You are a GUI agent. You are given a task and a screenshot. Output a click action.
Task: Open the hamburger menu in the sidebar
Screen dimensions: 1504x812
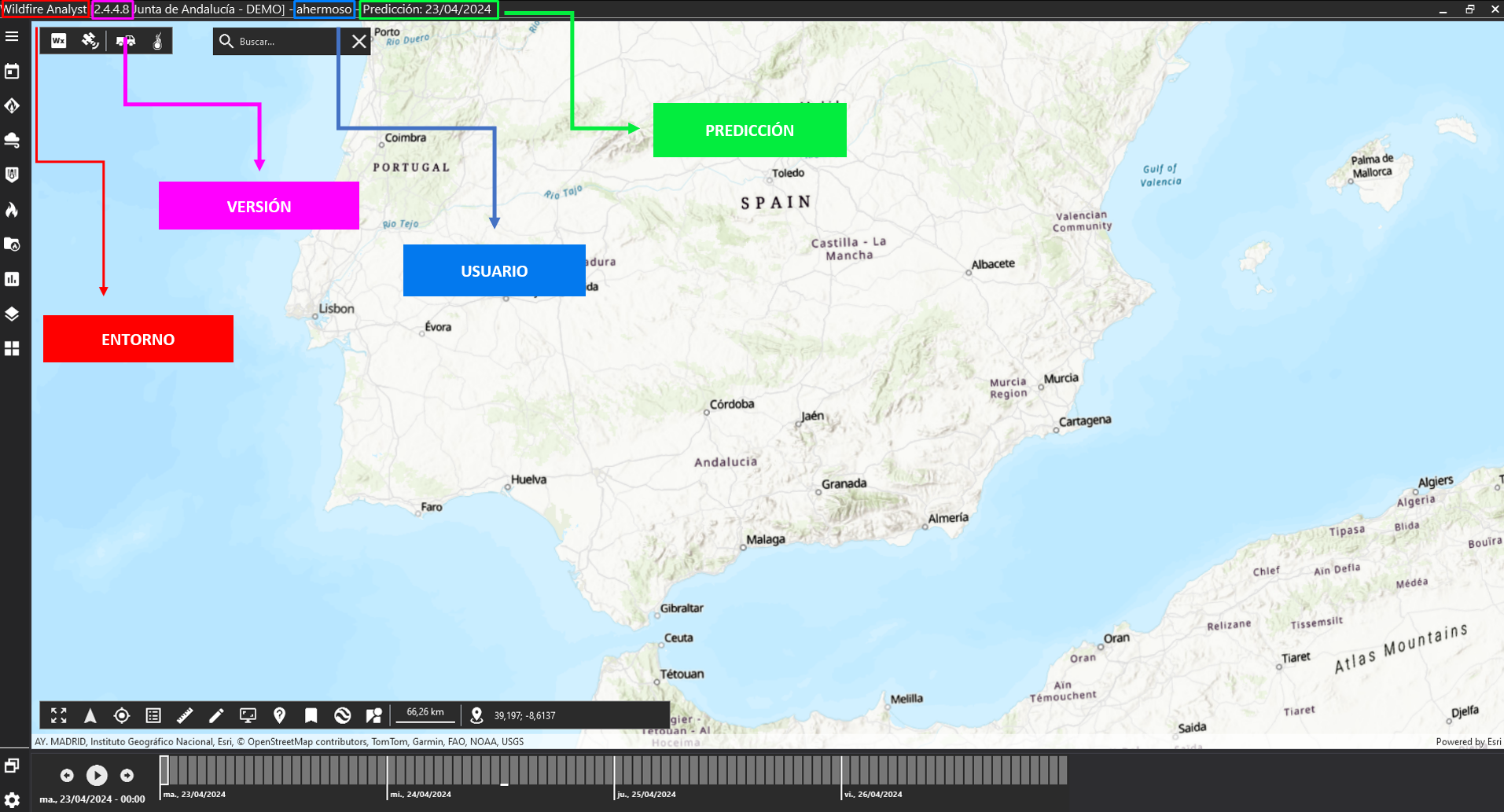tap(12, 37)
